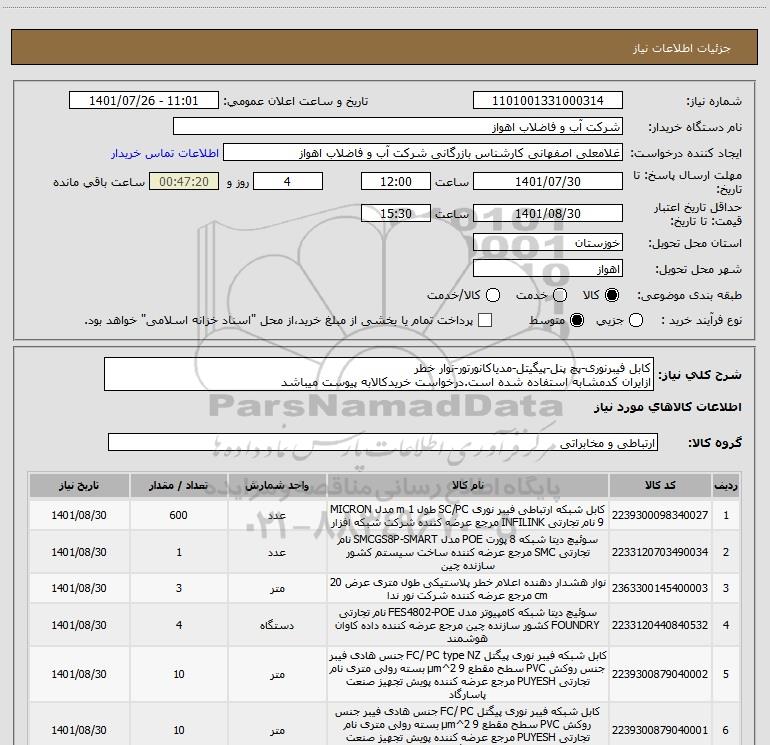Click unit دستگاه in row 4
This screenshot has width=770, height=745.
pyautogui.click(x=277, y=625)
